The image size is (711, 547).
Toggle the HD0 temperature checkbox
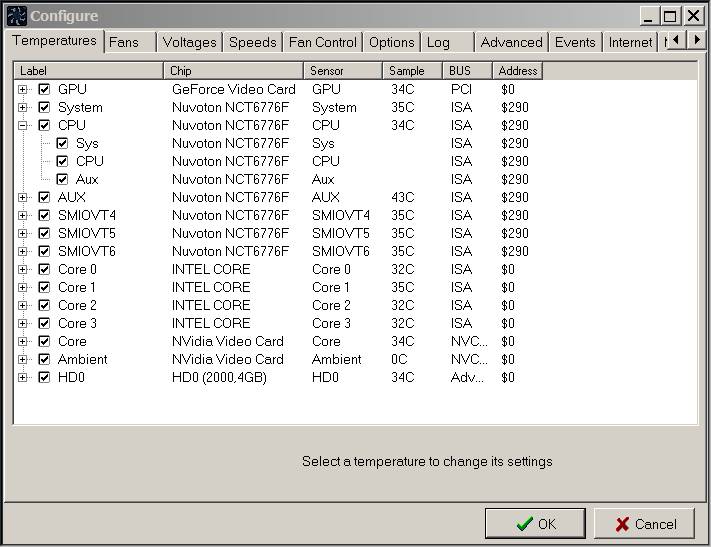click(44, 378)
